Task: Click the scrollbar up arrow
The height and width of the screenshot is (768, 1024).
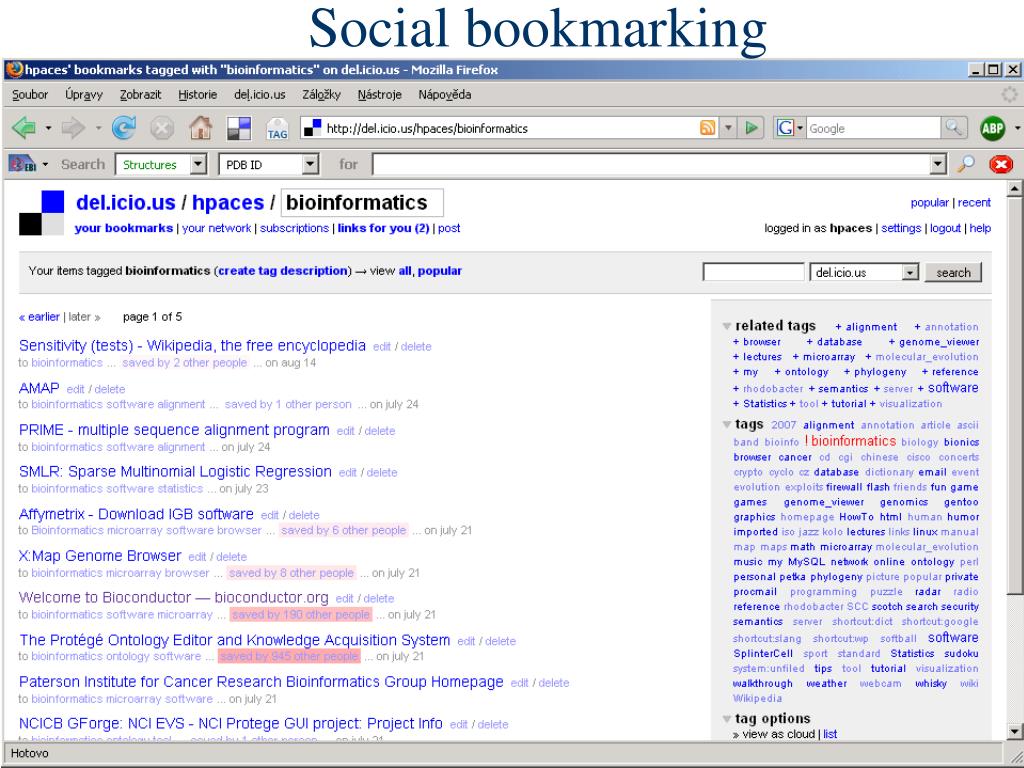Action: click(1014, 189)
